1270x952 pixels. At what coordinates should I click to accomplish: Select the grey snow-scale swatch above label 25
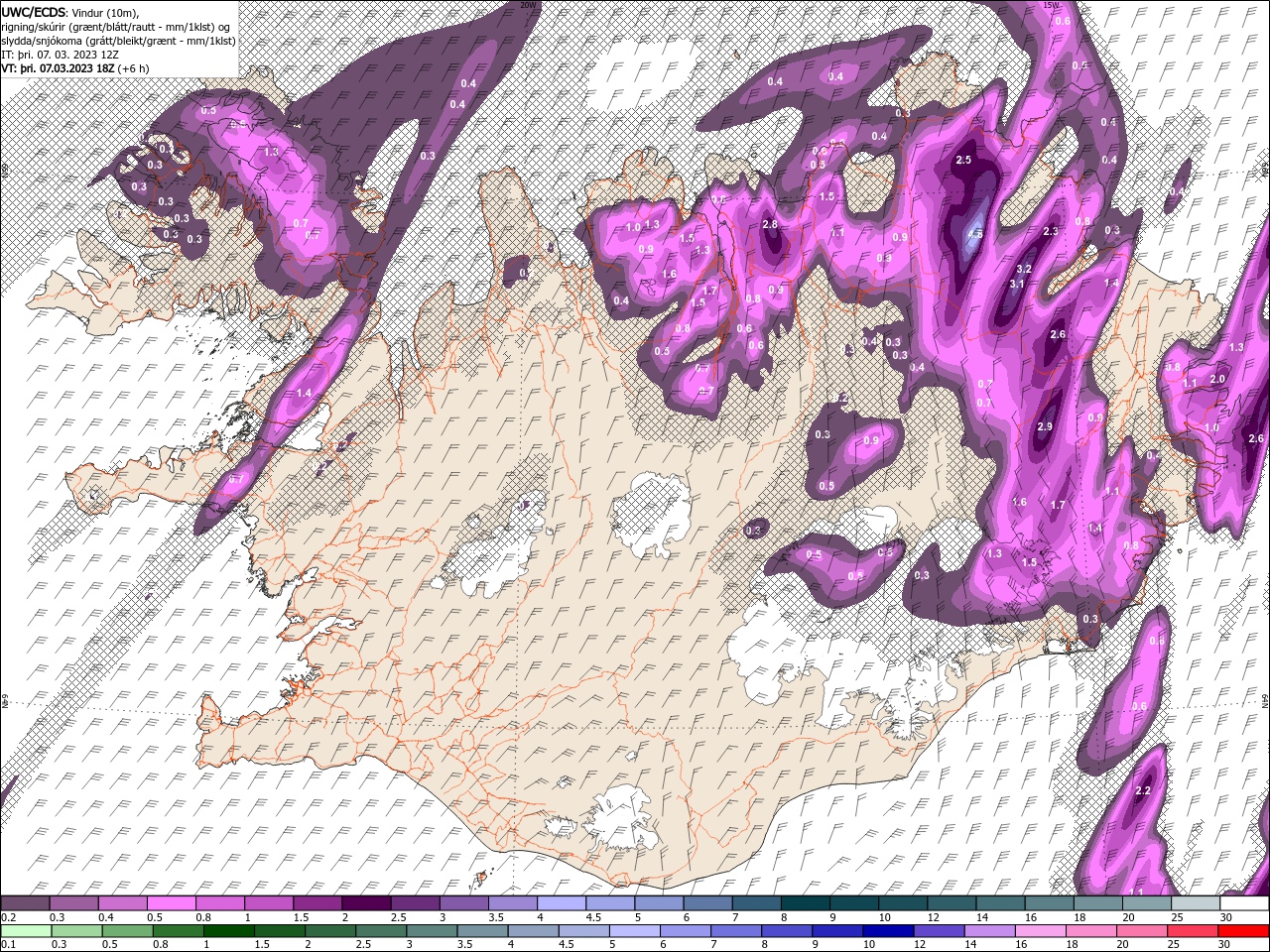pyautogui.click(x=1196, y=903)
